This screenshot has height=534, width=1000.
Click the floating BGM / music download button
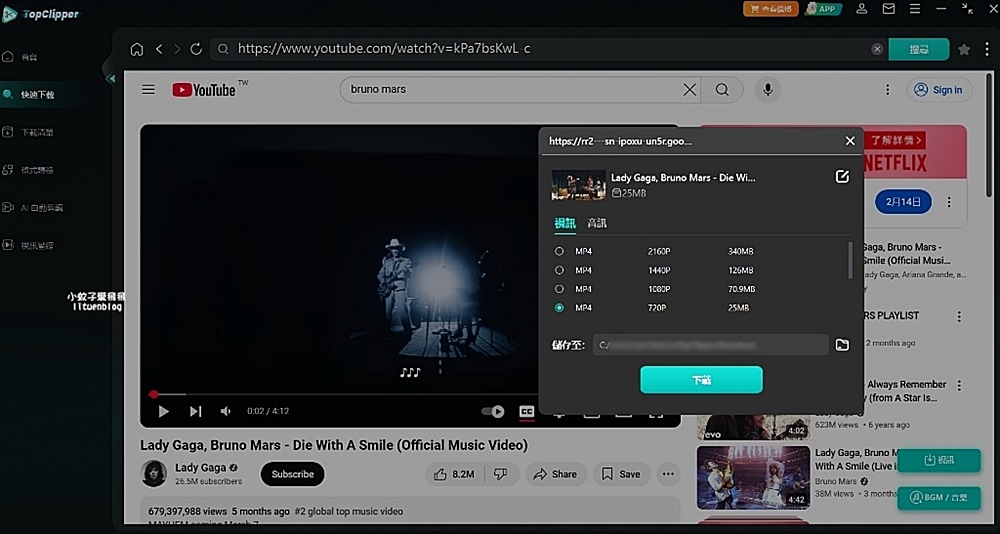[x=939, y=498]
